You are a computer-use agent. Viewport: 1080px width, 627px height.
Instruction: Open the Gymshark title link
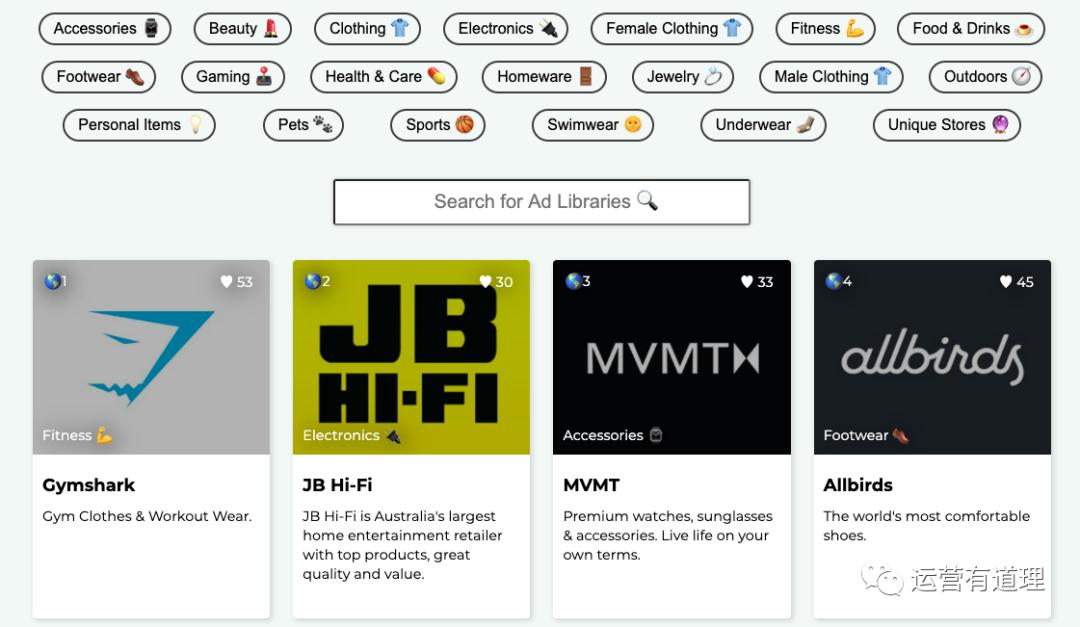click(89, 485)
